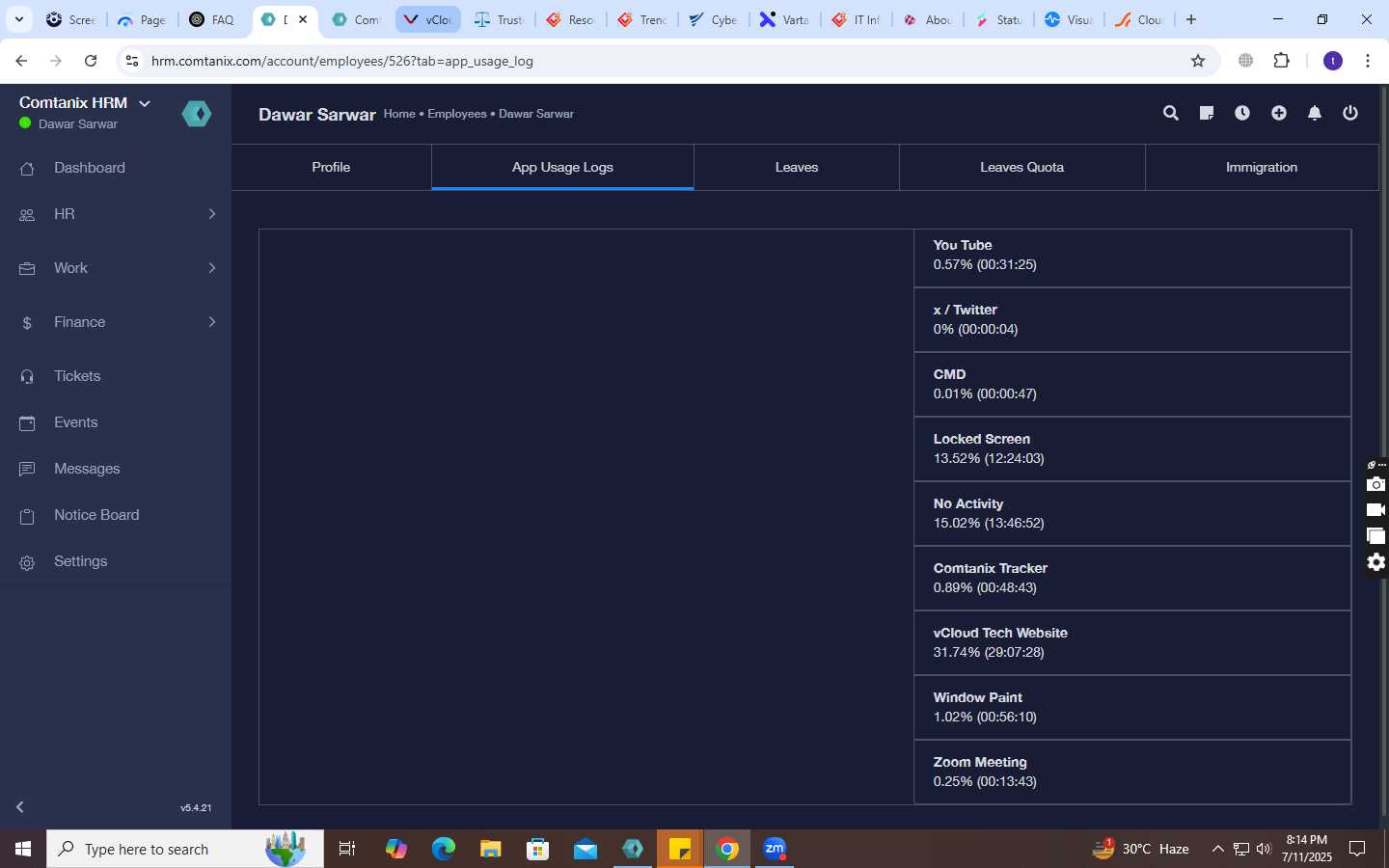The height and width of the screenshot is (868, 1389).
Task: Select the App Usage Logs tab
Action: [x=562, y=167]
